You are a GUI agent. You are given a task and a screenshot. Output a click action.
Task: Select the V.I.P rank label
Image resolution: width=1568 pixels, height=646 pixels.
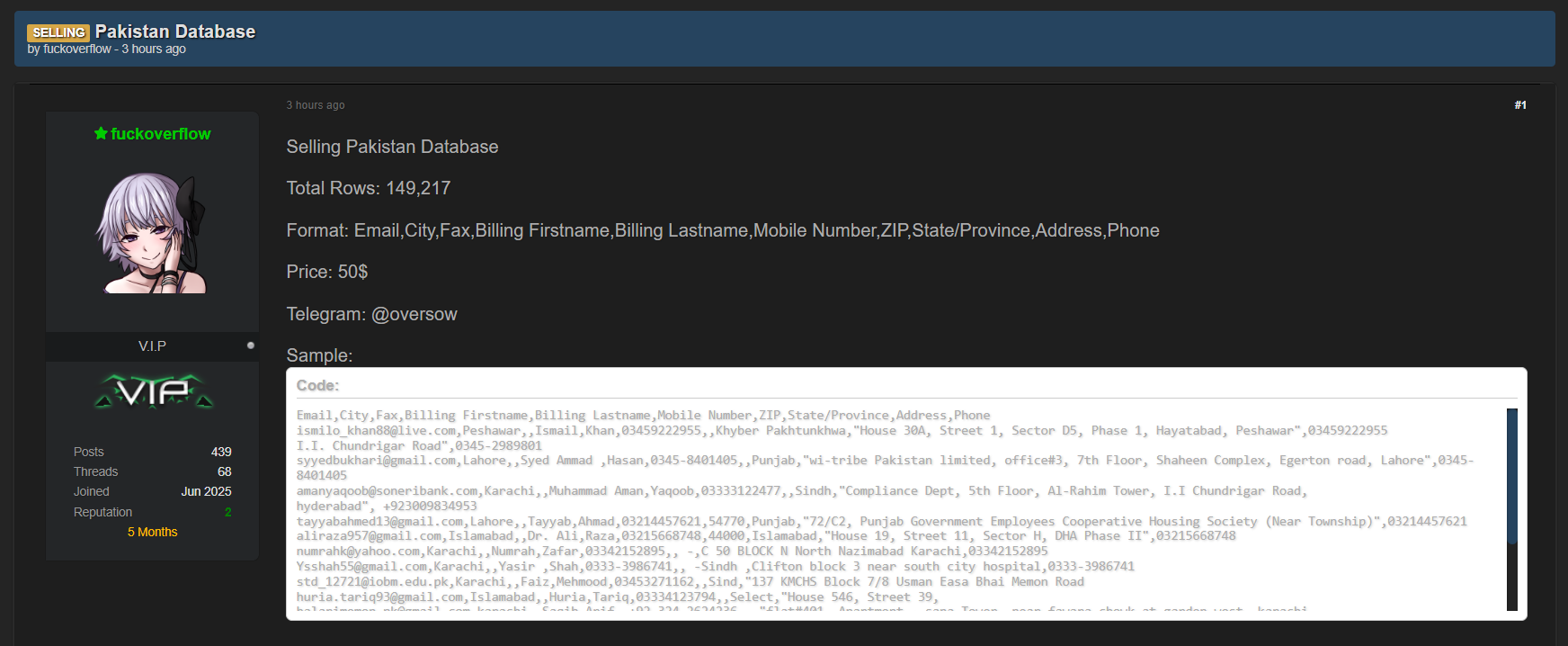(x=152, y=346)
